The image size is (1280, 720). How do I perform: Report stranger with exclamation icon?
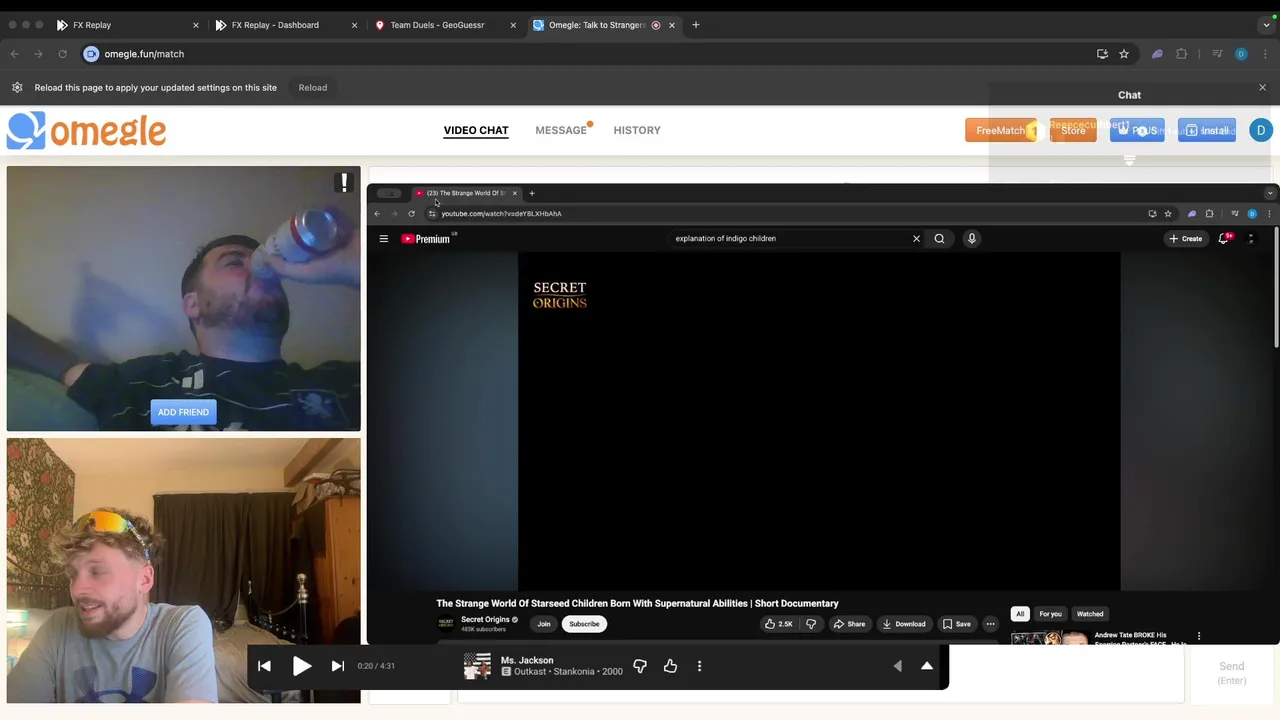click(x=344, y=183)
